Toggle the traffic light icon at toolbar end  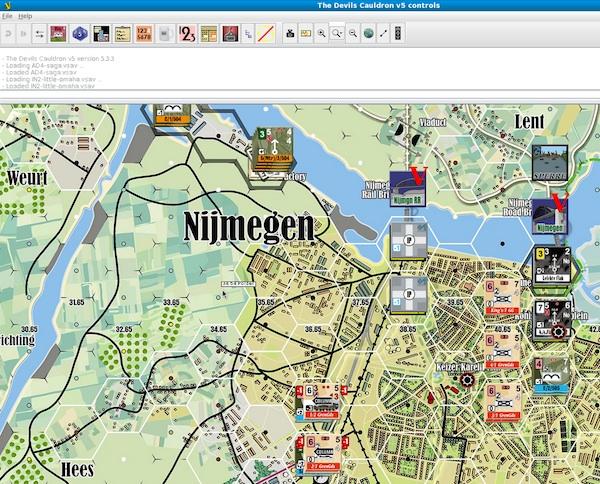pos(398,33)
